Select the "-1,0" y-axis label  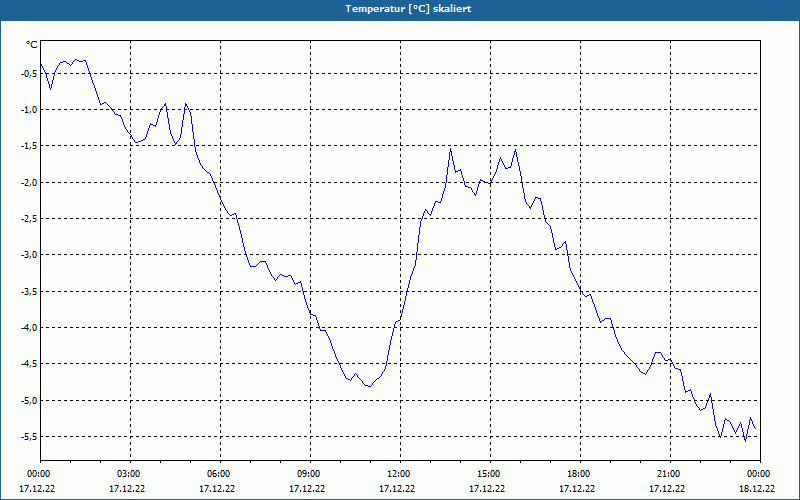coord(29,110)
